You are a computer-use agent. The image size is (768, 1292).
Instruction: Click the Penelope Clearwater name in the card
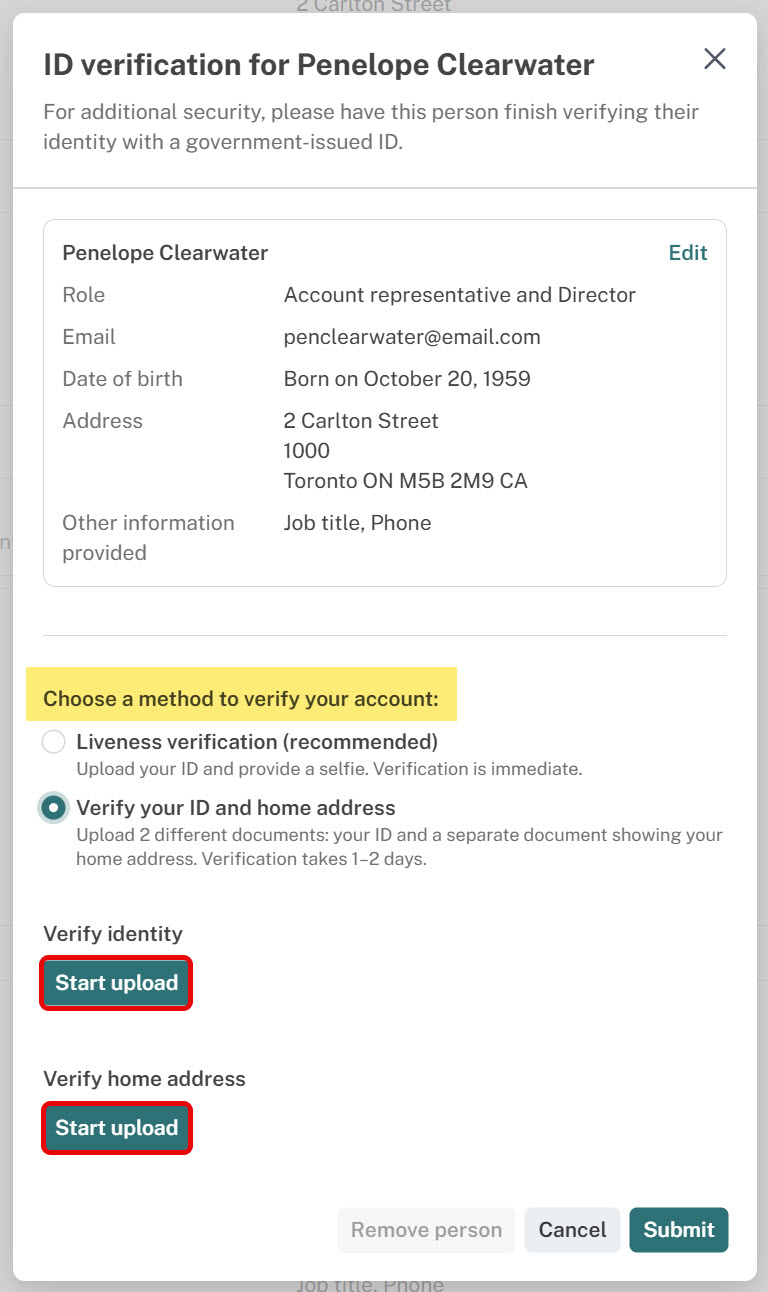pos(165,253)
